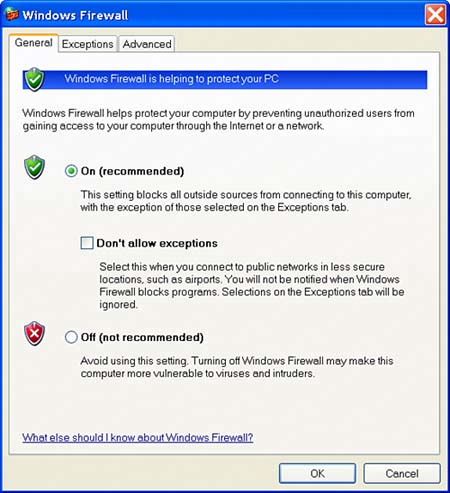Click the Don't allow exceptions label

[157, 243]
